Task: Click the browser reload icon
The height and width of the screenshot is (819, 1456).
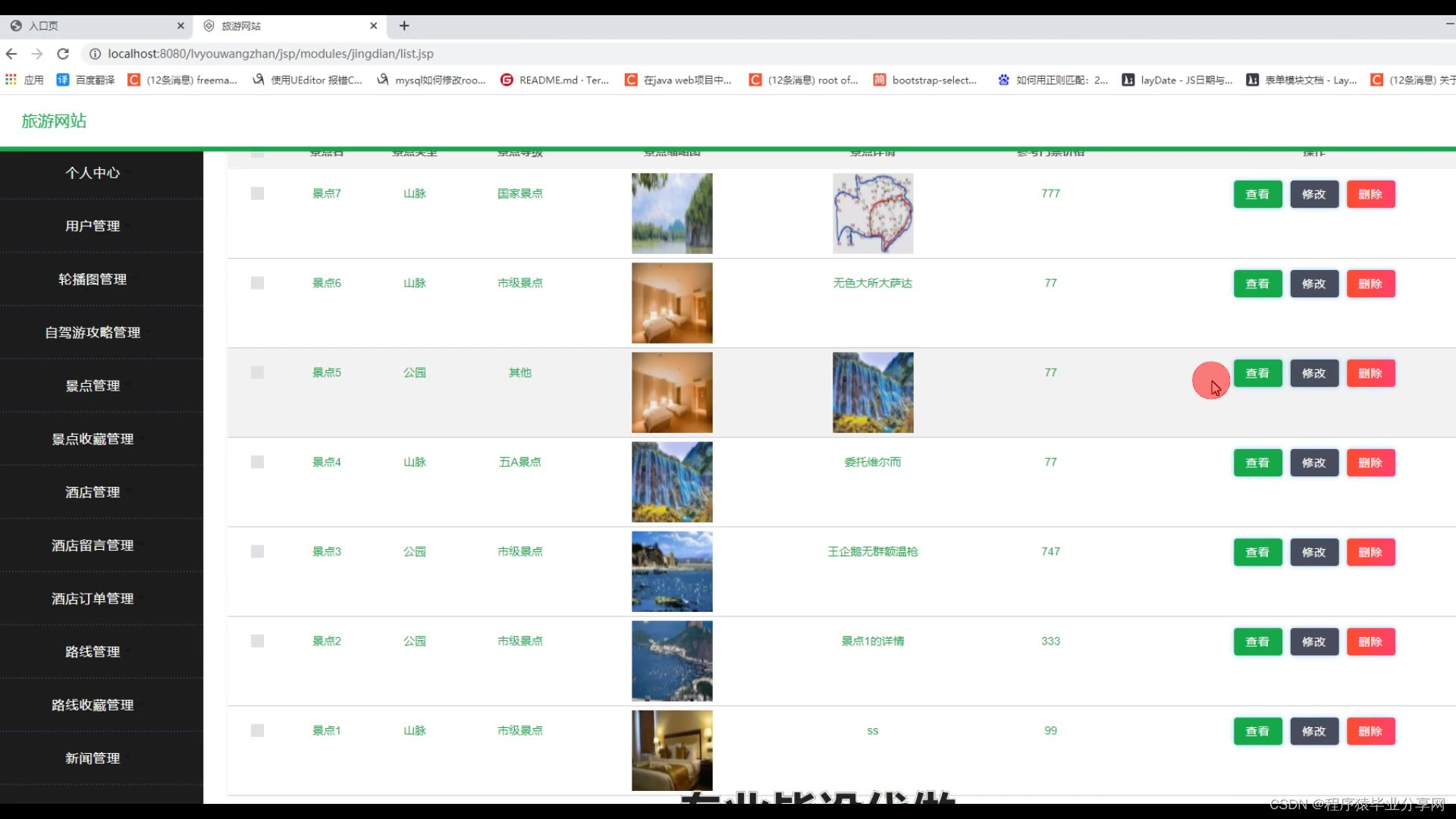Action: 63,54
